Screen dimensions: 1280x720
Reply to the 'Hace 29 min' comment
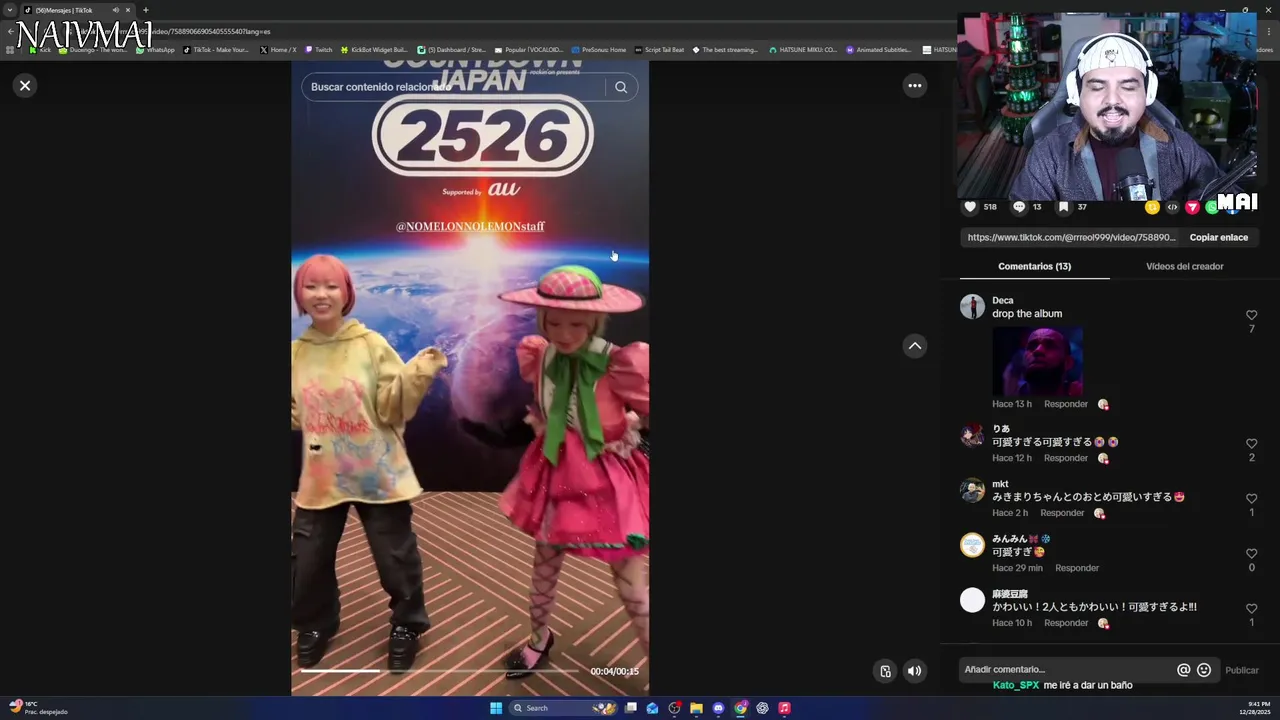[1077, 568]
